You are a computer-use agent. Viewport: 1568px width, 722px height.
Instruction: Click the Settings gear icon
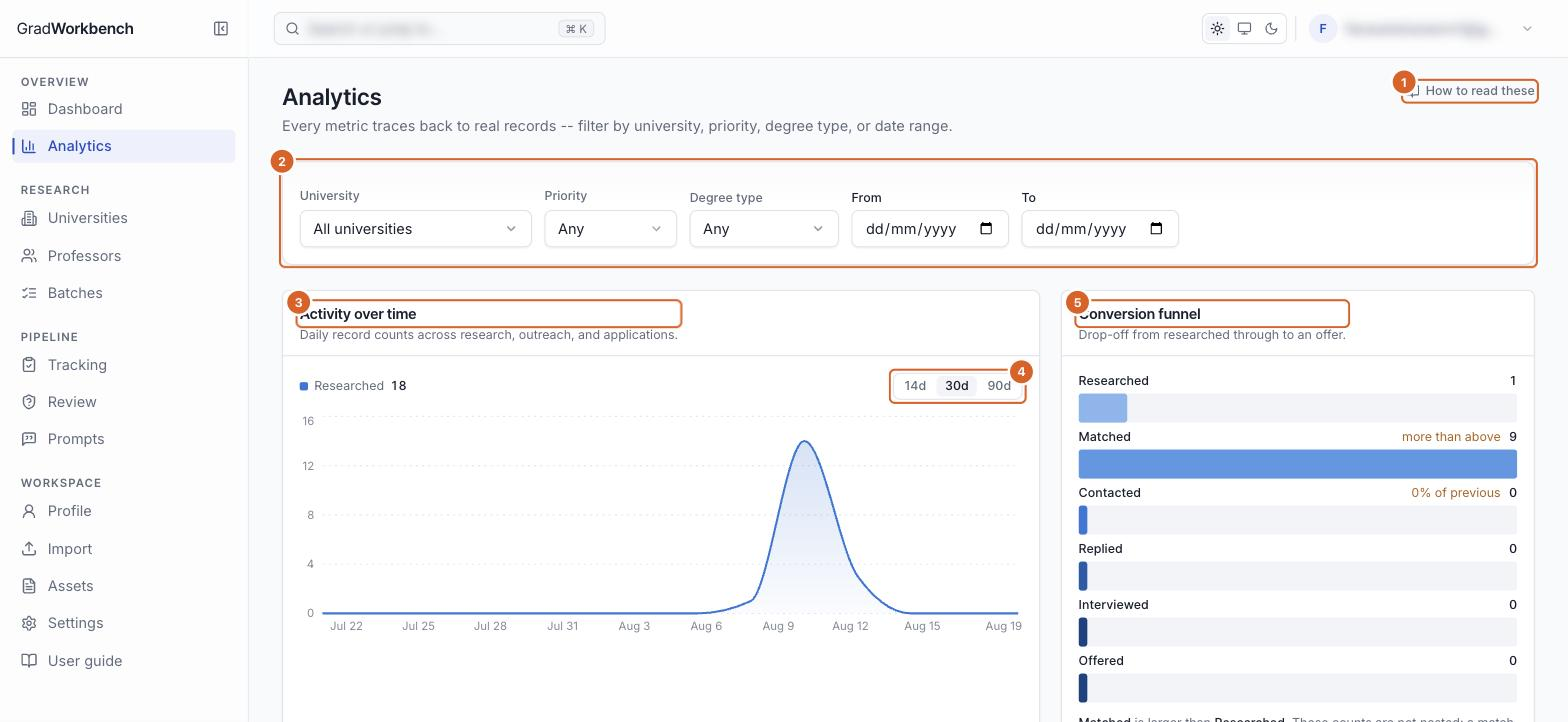coord(29,623)
